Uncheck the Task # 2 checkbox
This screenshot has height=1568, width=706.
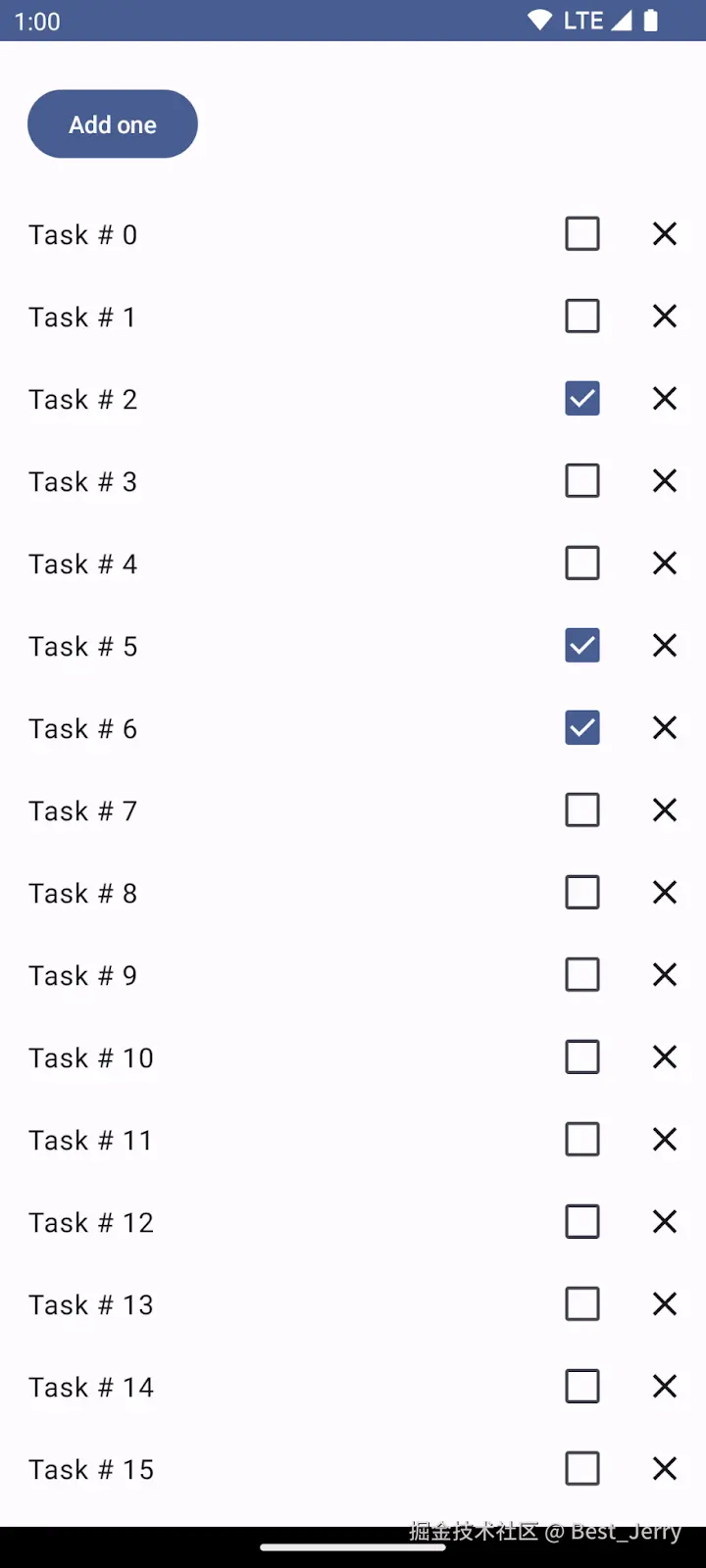tap(582, 399)
